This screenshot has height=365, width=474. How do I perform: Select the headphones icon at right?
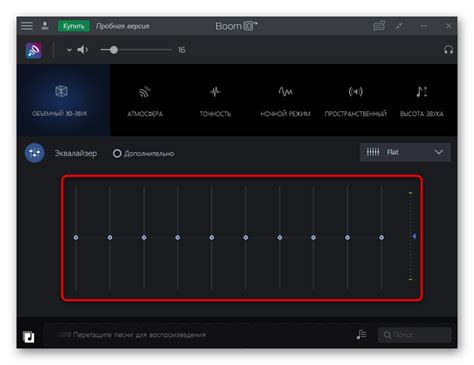pos(448,50)
